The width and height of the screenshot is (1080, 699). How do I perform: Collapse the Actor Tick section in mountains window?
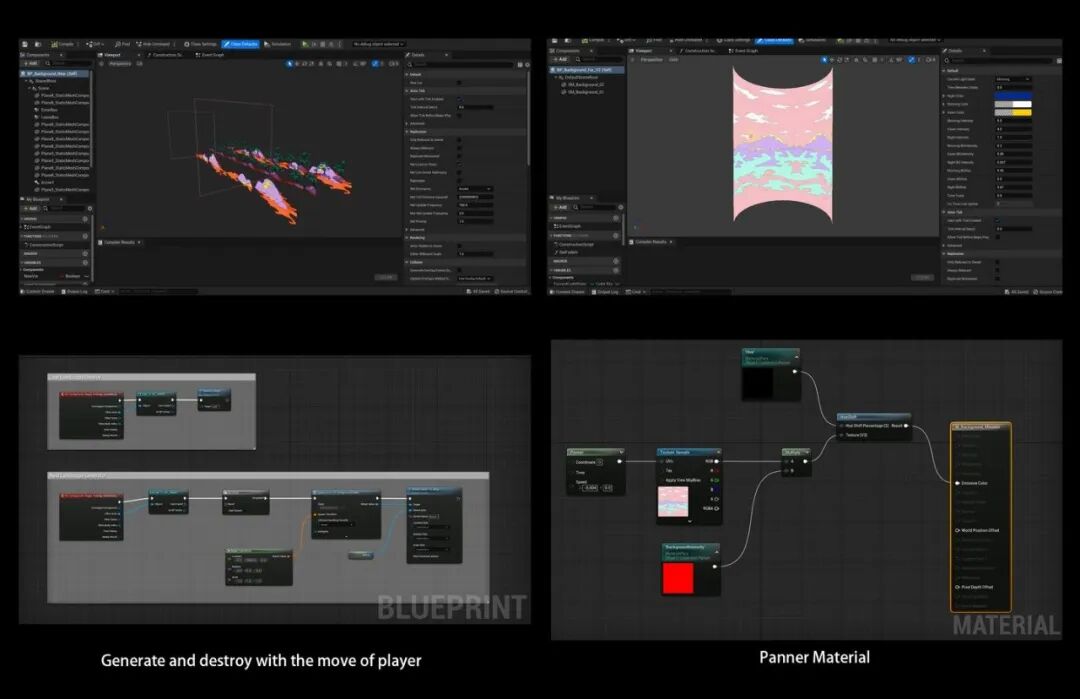(x=407, y=91)
